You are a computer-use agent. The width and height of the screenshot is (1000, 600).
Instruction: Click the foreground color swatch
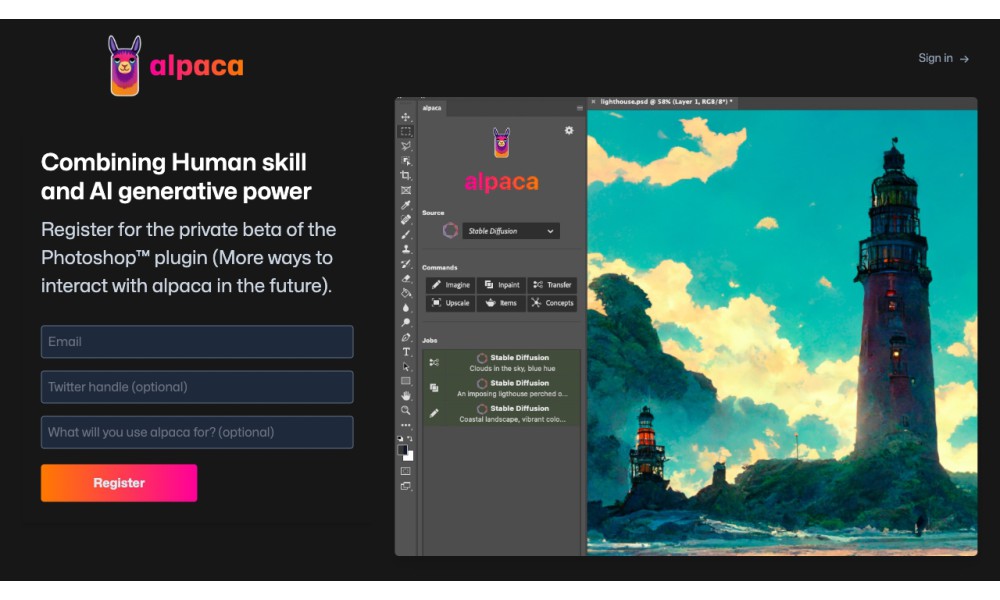402,450
